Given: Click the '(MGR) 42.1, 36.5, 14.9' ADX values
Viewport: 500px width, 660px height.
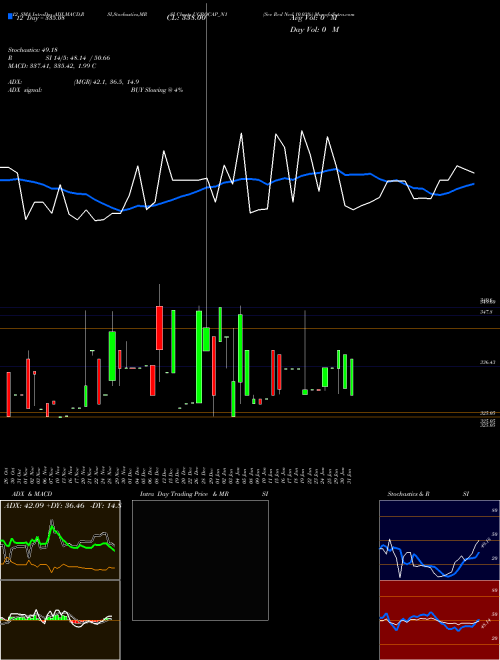Looking at the screenshot, I should pos(106,82).
